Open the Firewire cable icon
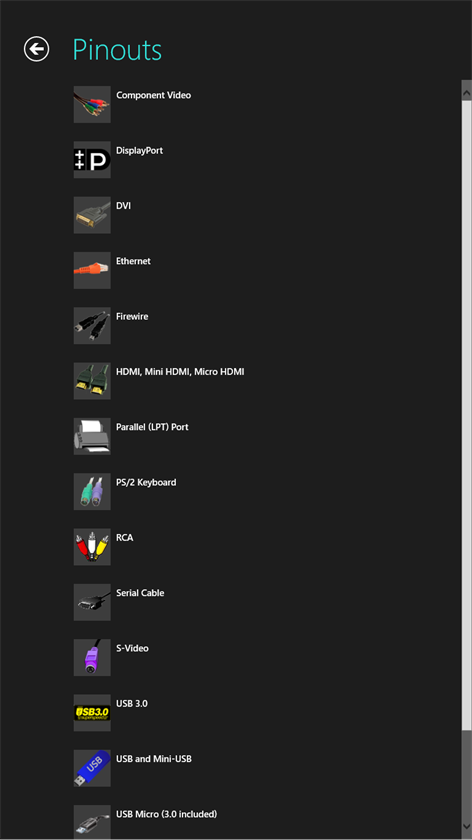 point(92,326)
